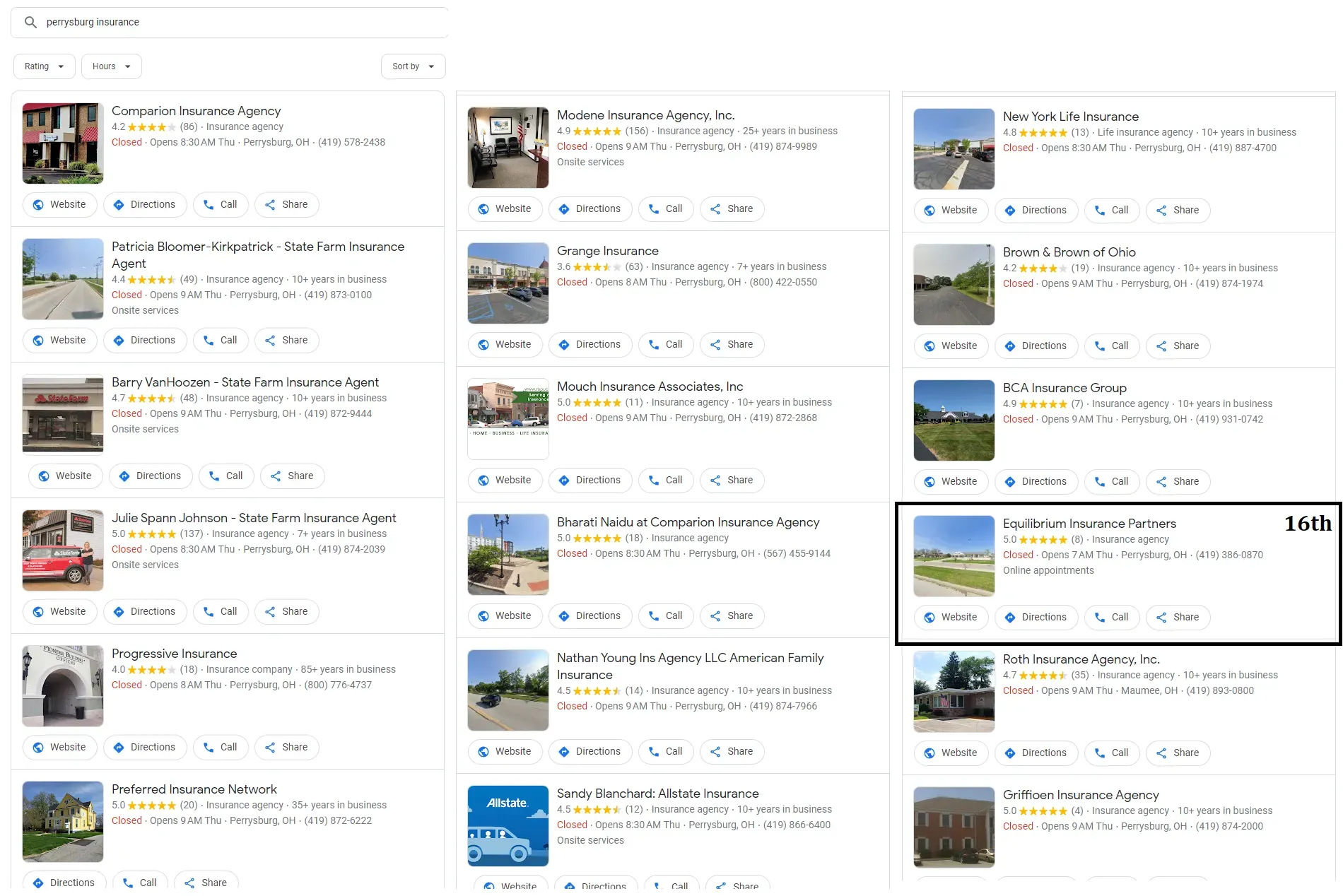The image size is (1343, 896).
Task: Click phone icon for Roth Insurance Agency
Action: pyautogui.click(x=1100, y=753)
